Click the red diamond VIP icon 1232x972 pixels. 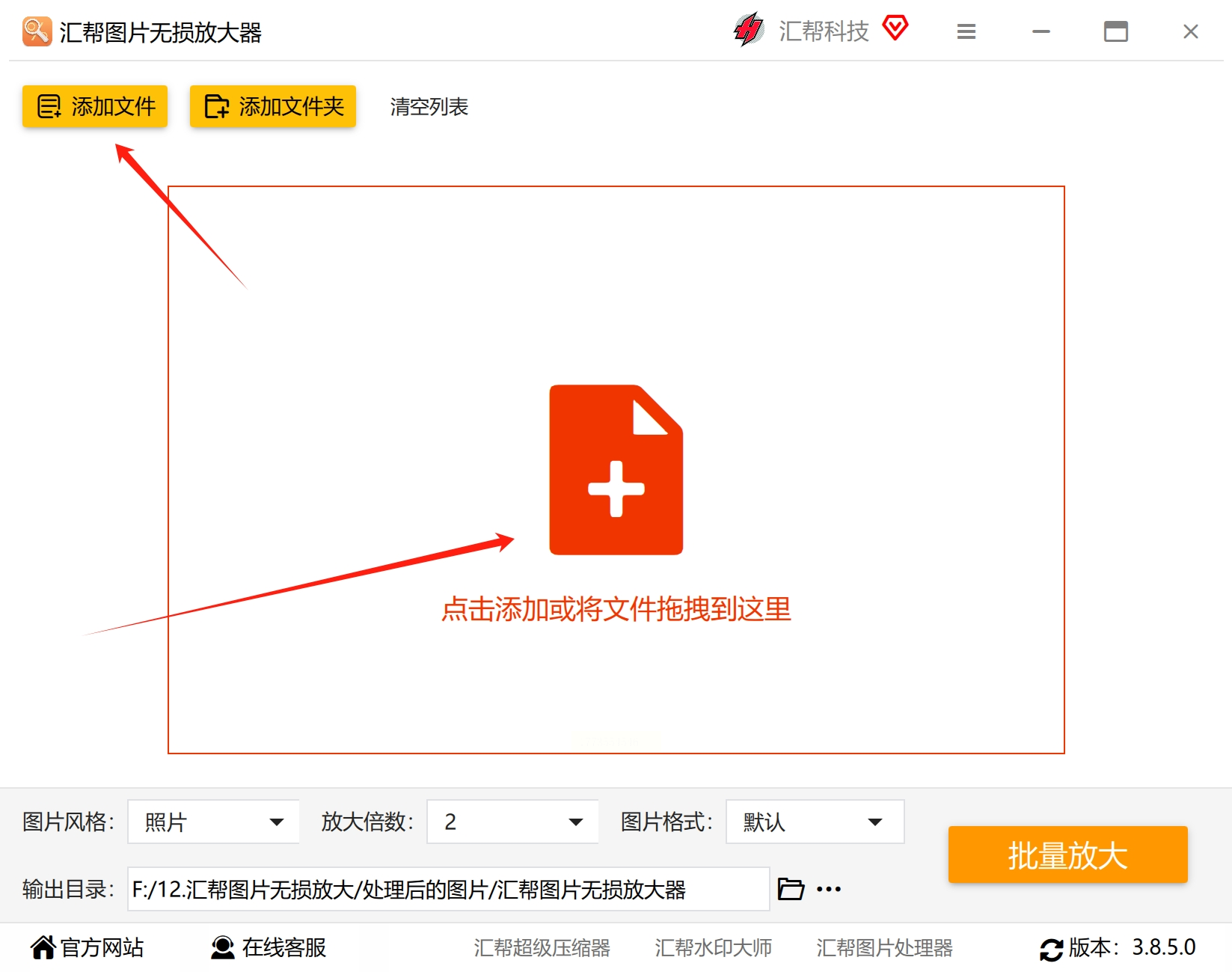pos(895,28)
